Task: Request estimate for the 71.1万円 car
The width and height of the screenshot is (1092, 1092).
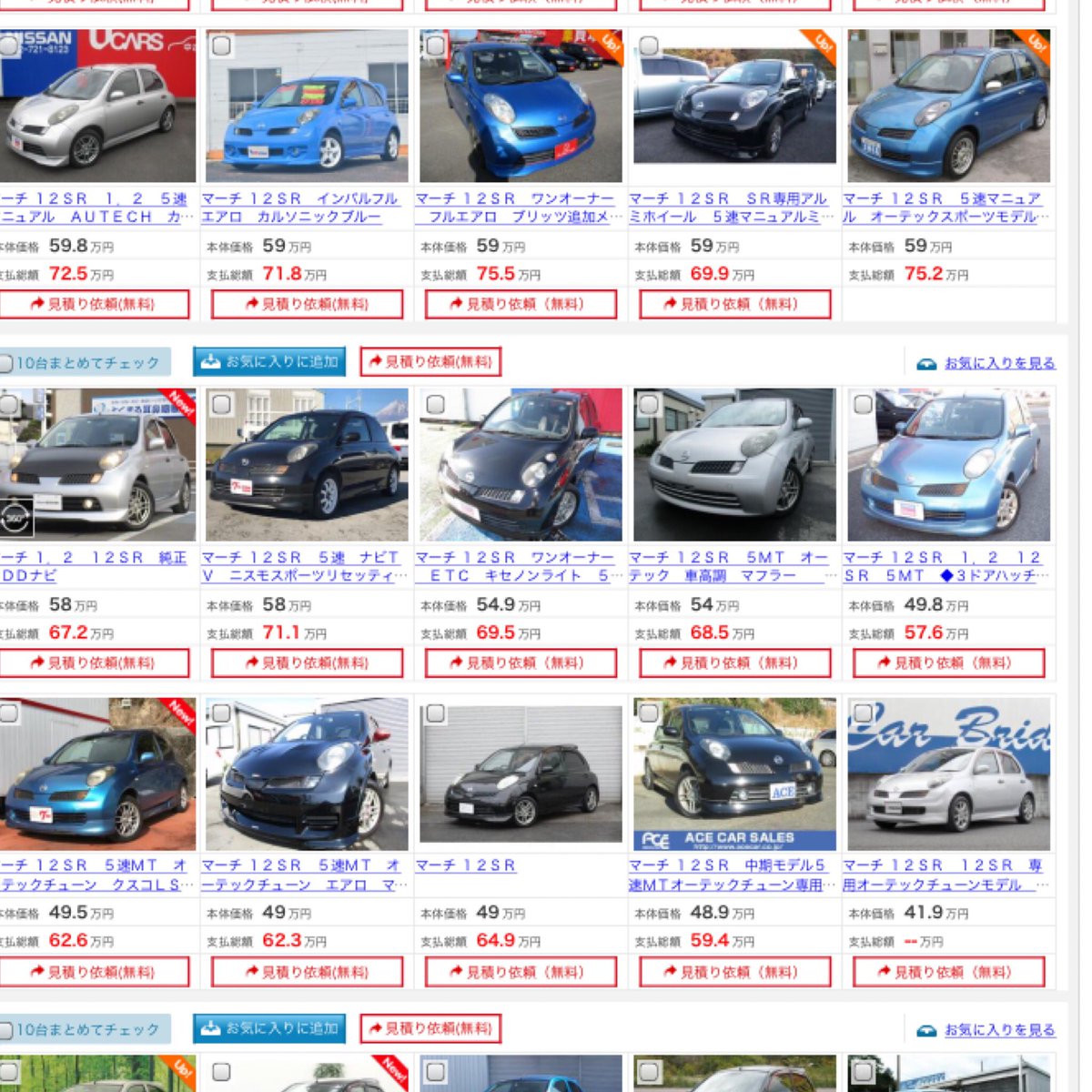Action: 307,662
